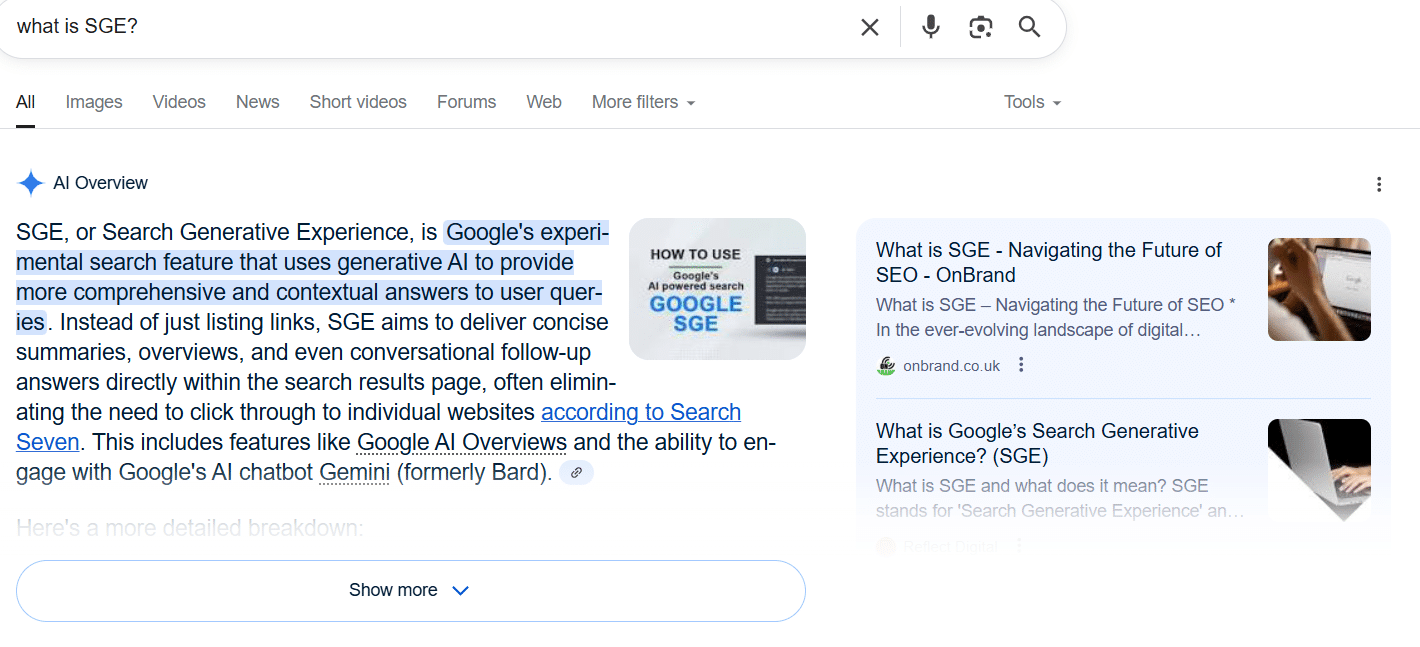Clear the search box with the X icon
1420x647 pixels.
coord(870,27)
